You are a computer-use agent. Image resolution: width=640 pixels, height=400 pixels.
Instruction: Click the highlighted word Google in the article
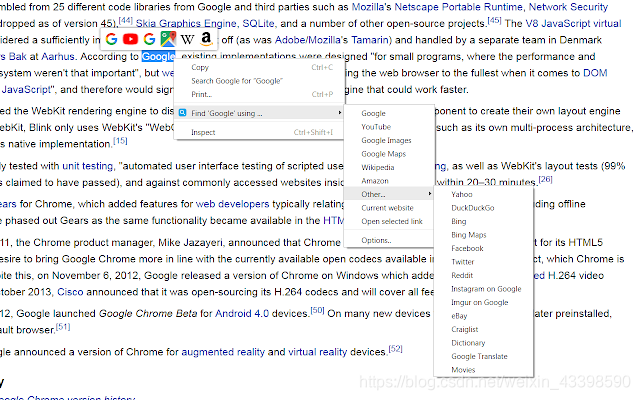point(158,56)
